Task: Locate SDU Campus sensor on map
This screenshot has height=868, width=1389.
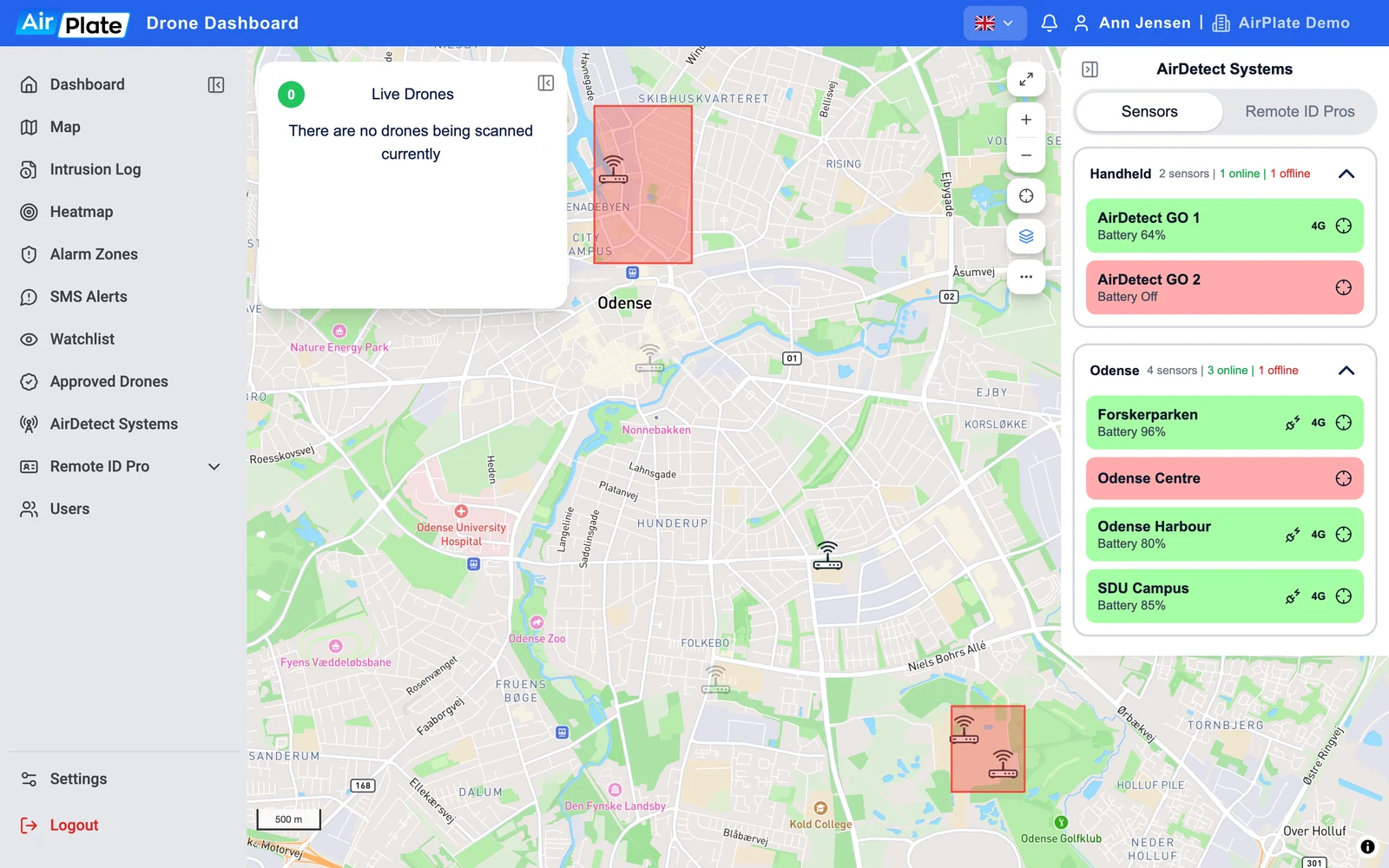Action: pyautogui.click(x=1343, y=596)
